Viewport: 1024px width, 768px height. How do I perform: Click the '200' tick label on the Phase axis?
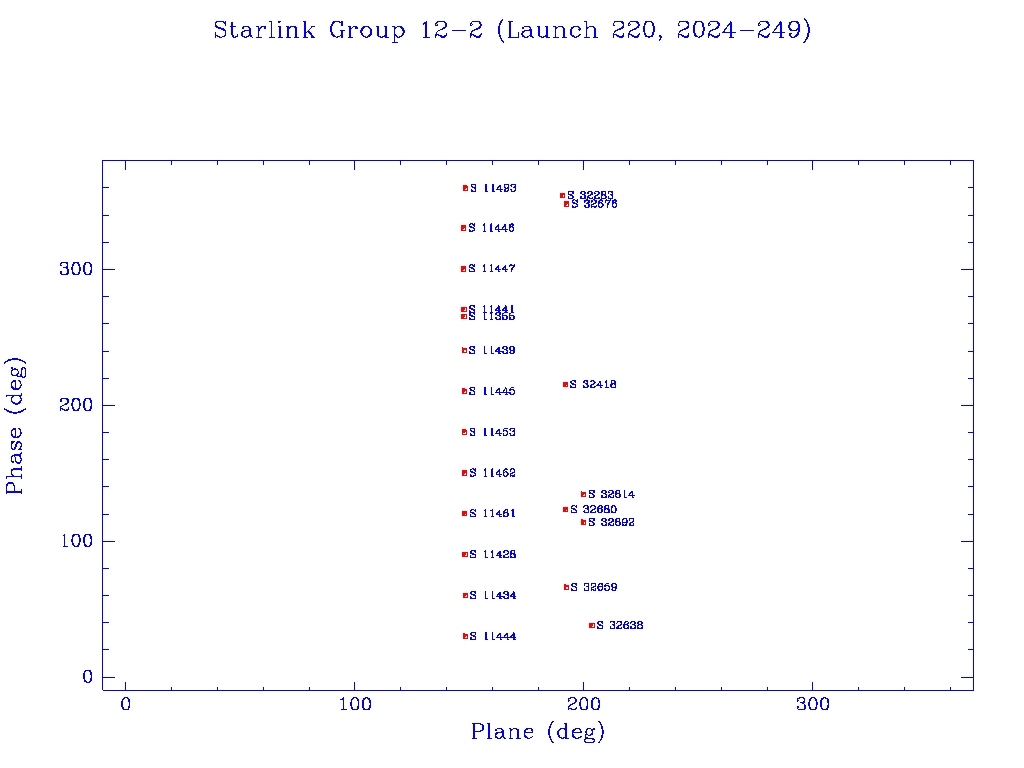click(x=76, y=405)
